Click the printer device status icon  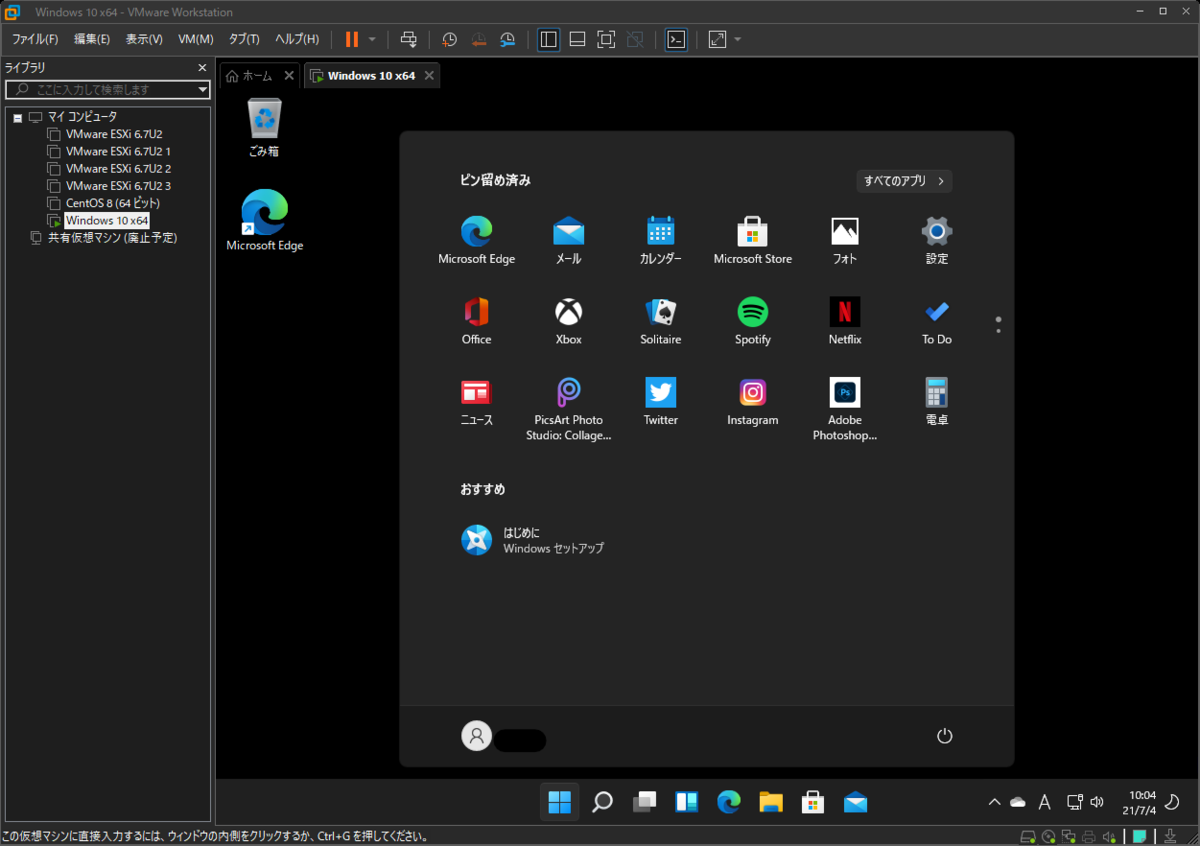[1089, 837]
